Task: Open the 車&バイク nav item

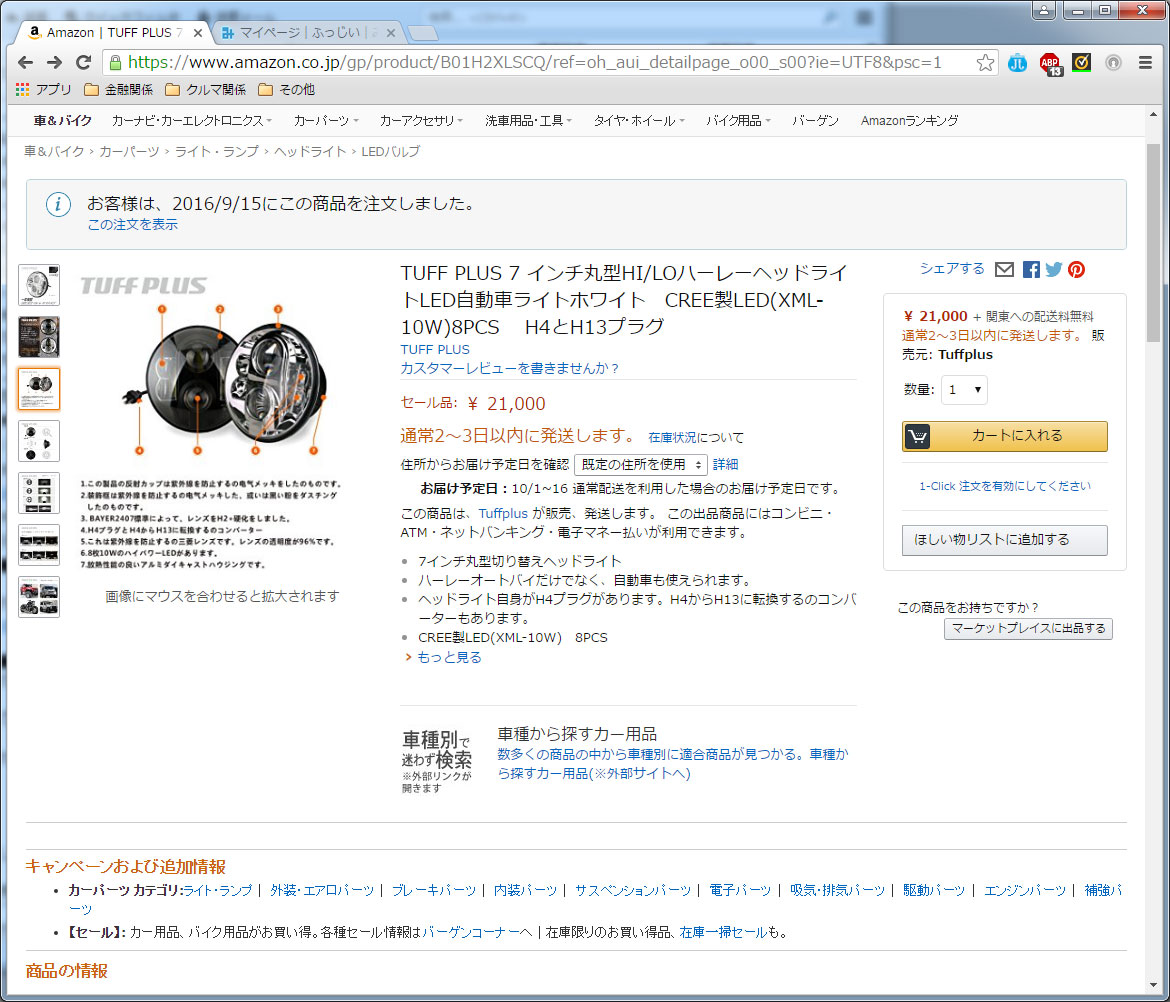Action: [x=63, y=121]
